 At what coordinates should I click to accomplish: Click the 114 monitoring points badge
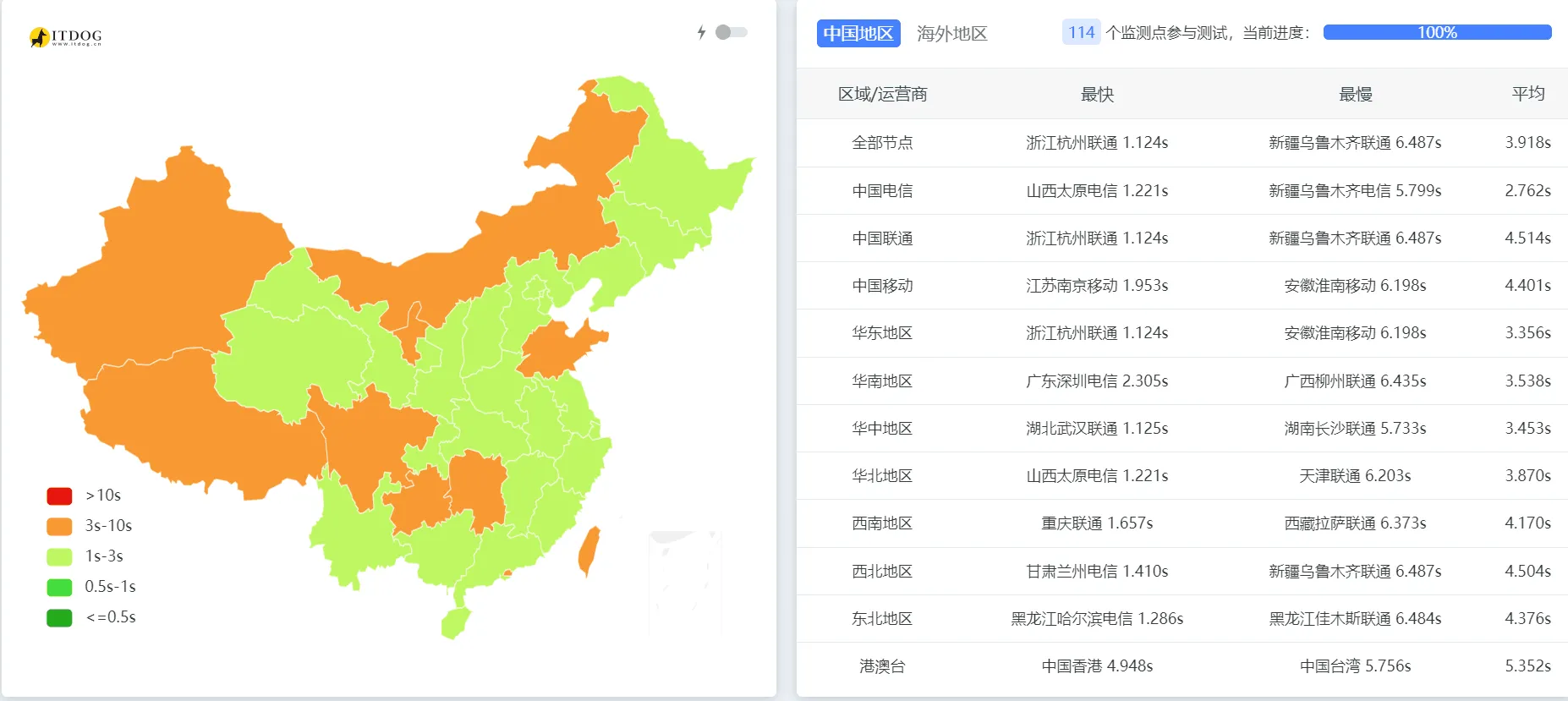pyautogui.click(x=1081, y=32)
